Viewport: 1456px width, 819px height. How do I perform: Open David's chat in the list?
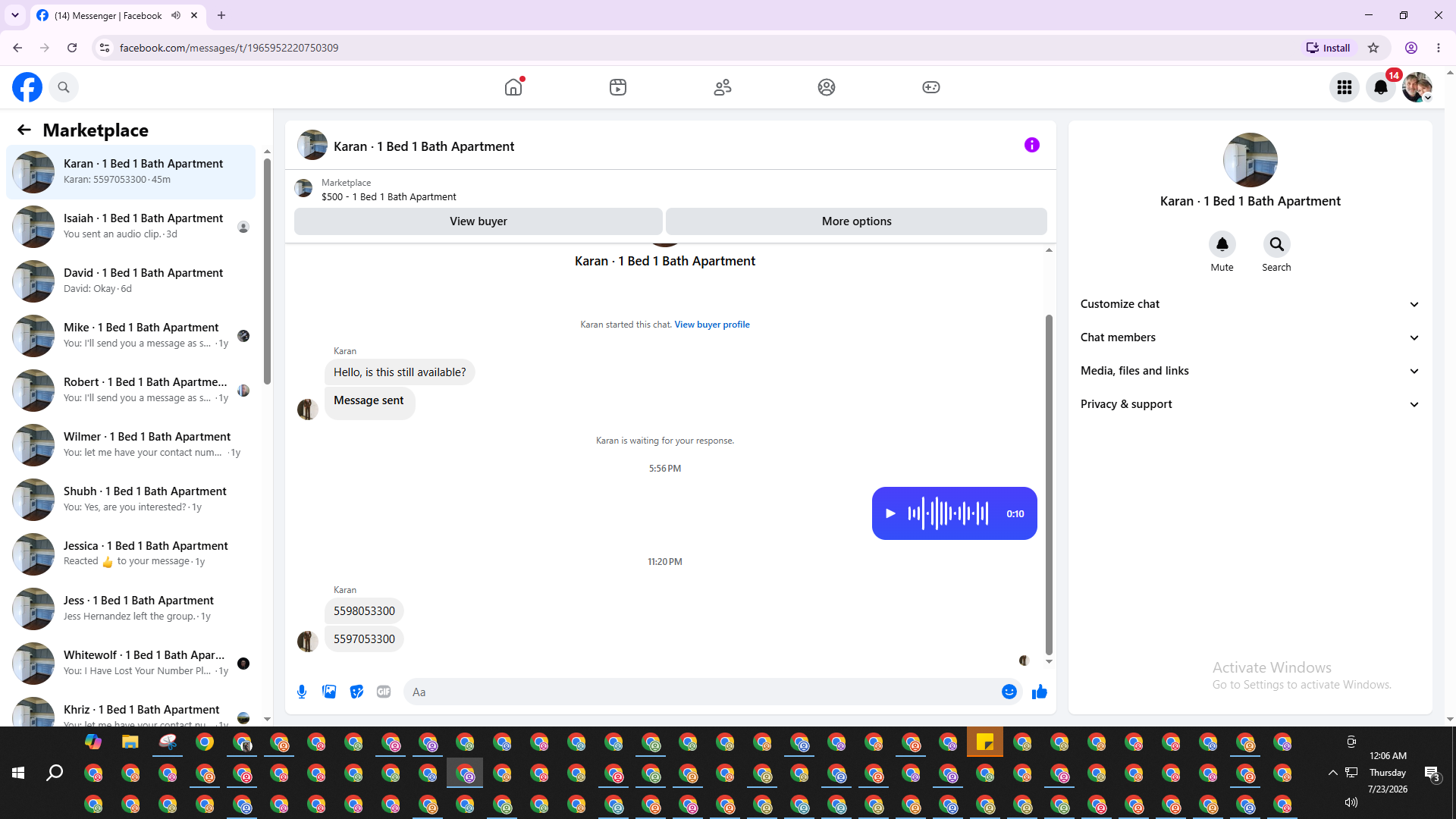click(130, 281)
